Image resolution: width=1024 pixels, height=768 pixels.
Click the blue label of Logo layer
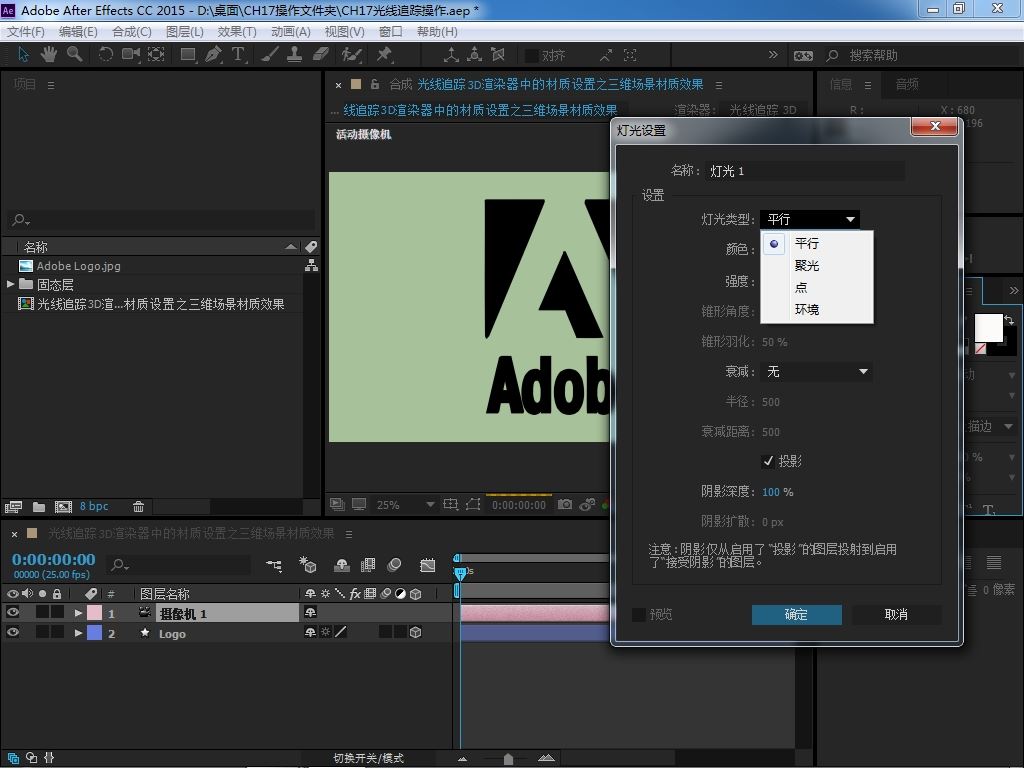tap(95, 633)
